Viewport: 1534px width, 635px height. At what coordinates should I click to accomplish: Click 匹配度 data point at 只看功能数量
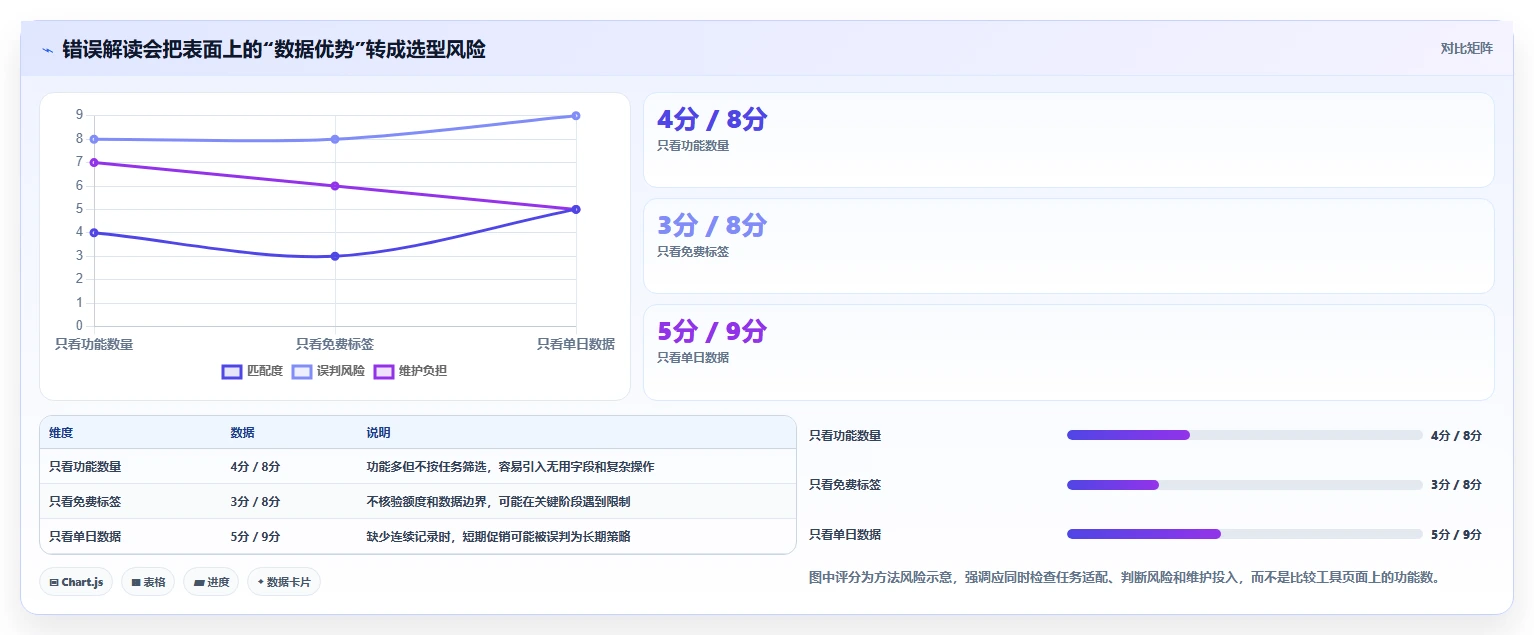[x=94, y=233]
